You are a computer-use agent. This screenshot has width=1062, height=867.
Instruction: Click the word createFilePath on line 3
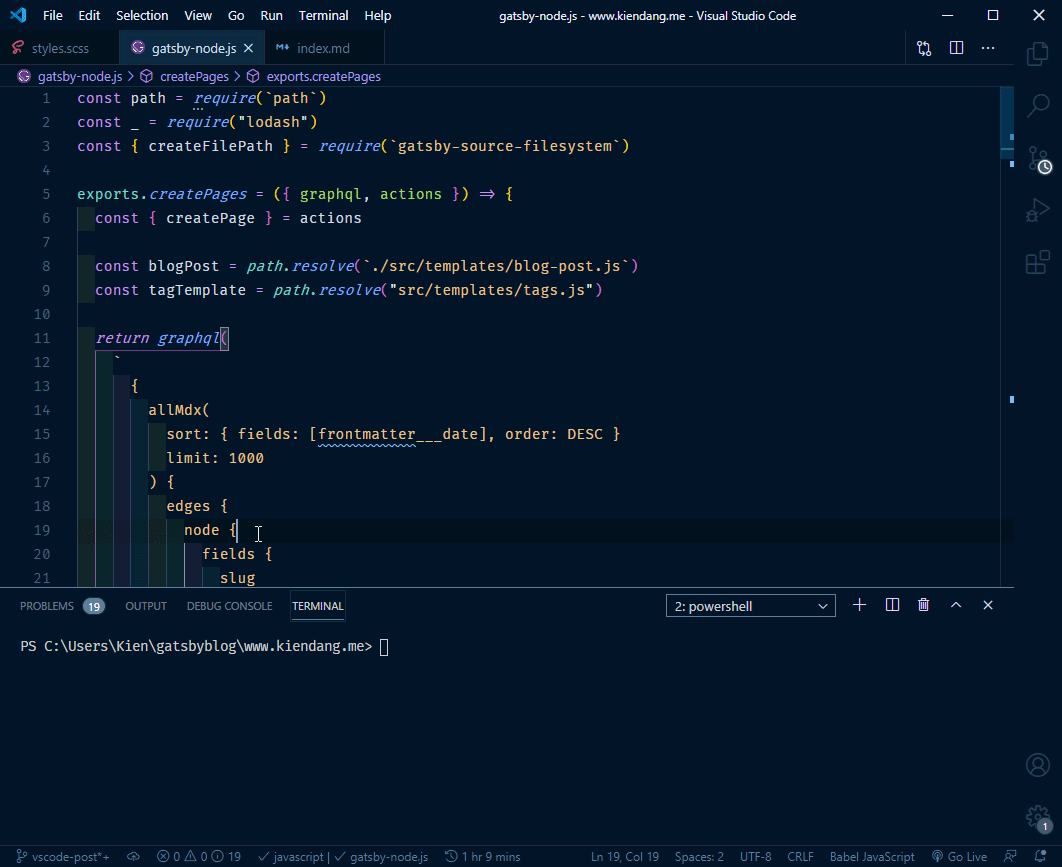click(211, 146)
